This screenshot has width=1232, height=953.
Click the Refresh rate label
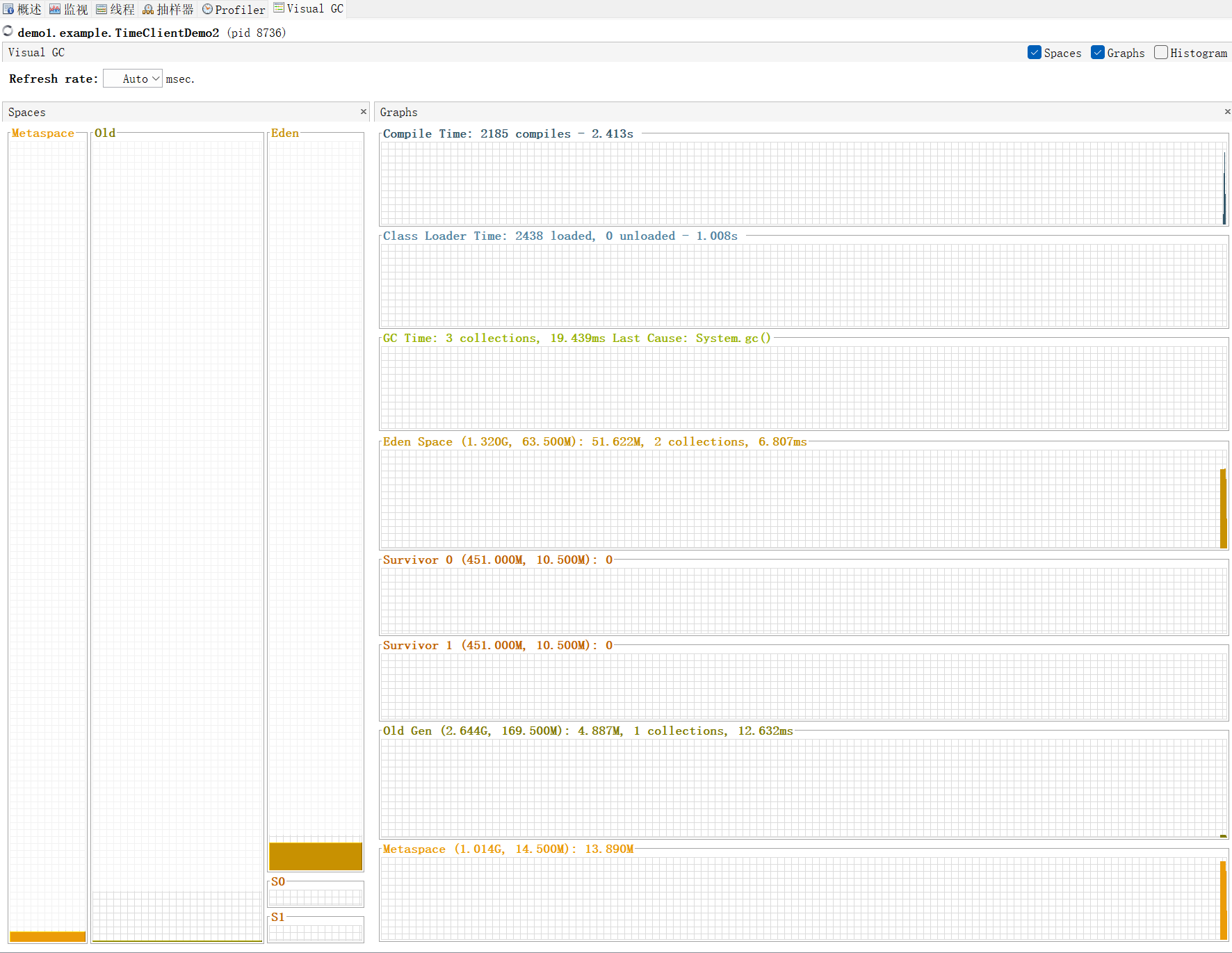(x=54, y=79)
